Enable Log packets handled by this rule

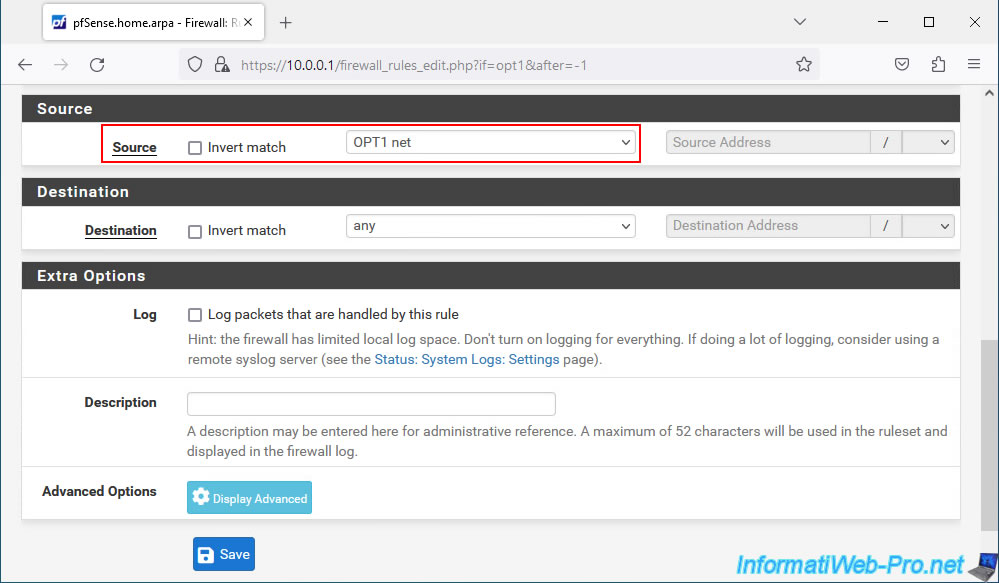[x=195, y=315]
